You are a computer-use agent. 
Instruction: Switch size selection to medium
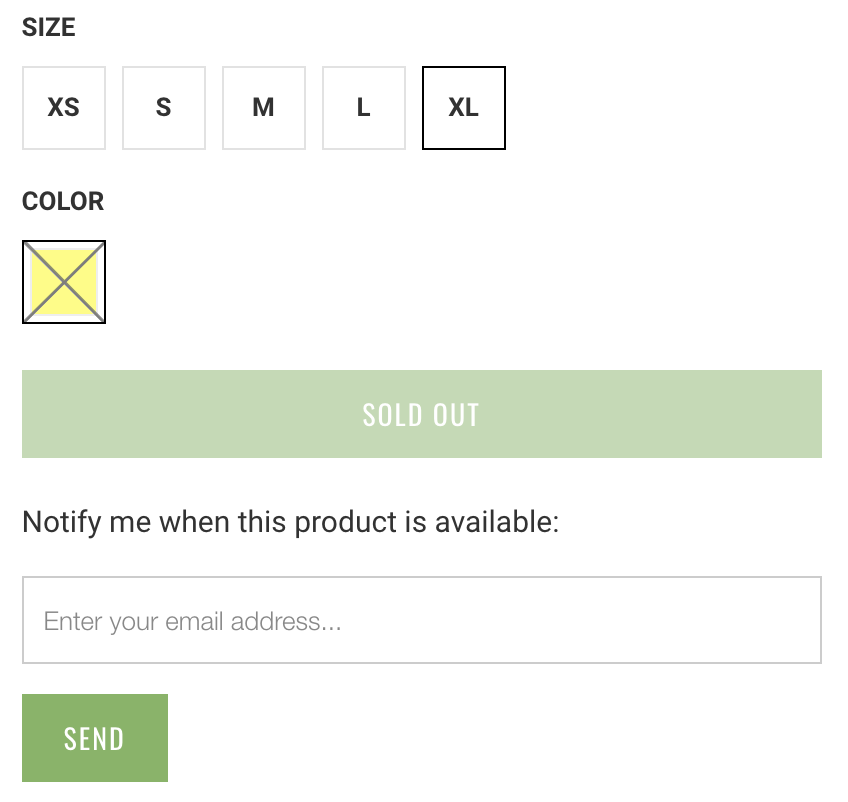(264, 108)
